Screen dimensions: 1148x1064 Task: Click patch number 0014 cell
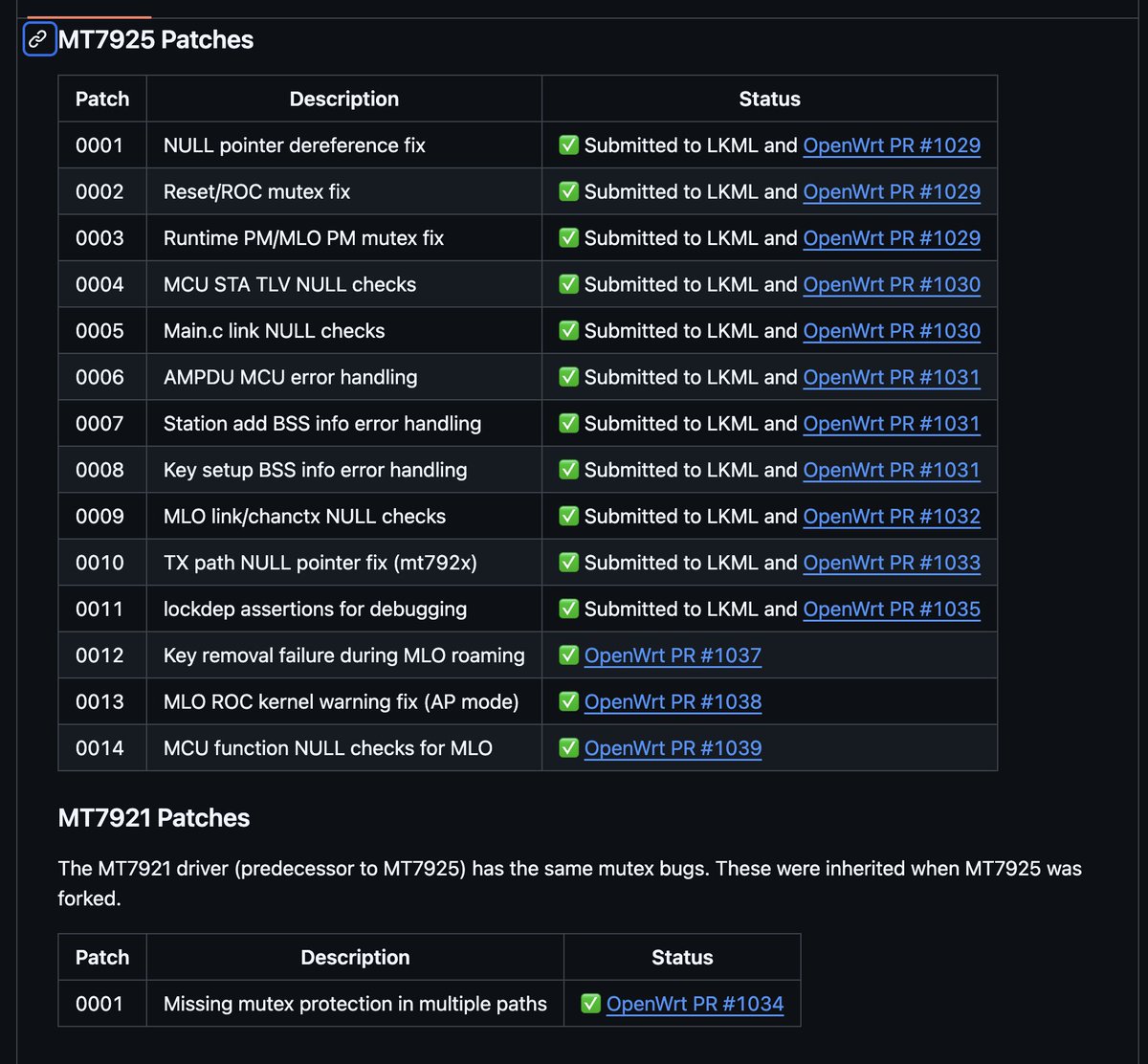click(x=102, y=748)
